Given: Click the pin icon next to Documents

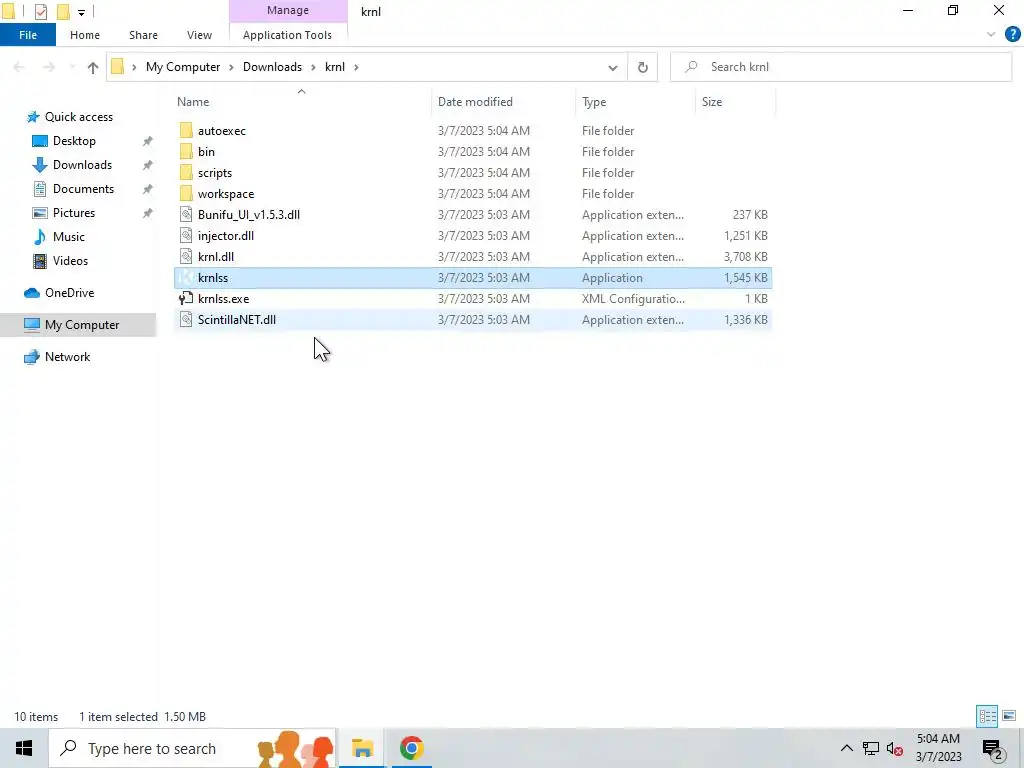Looking at the screenshot, I should pos(148,189).
